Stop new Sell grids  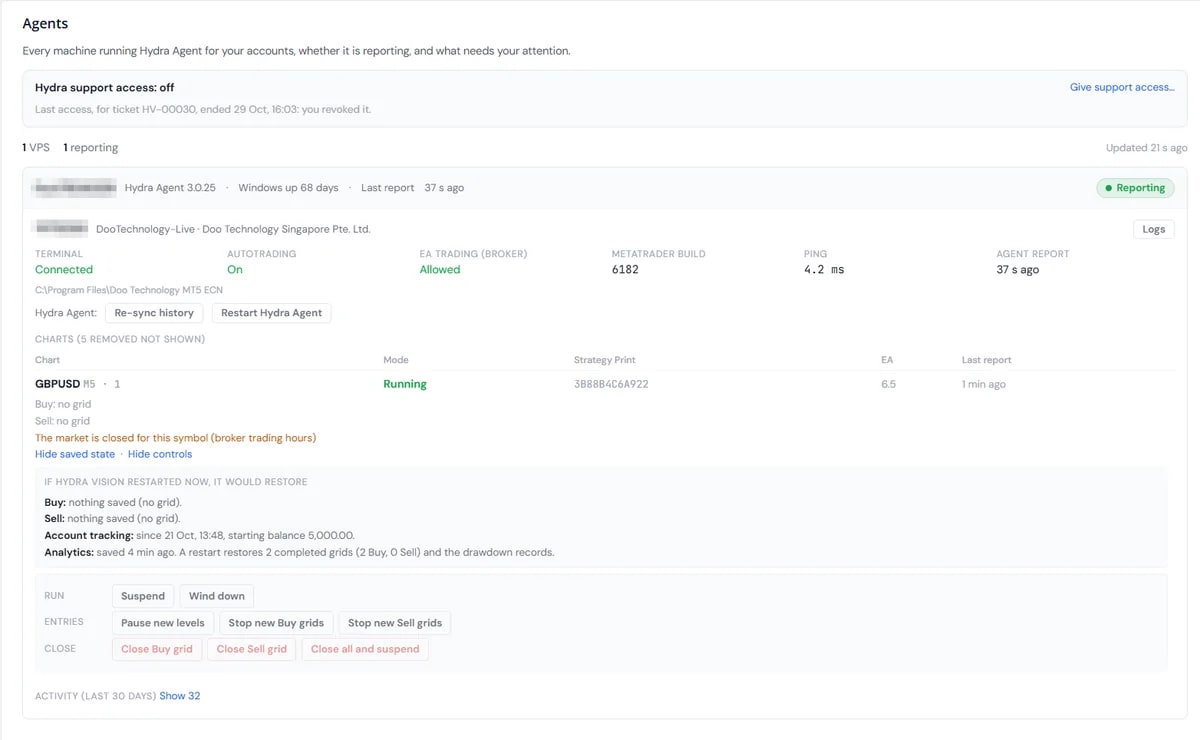tap(395, 623)
